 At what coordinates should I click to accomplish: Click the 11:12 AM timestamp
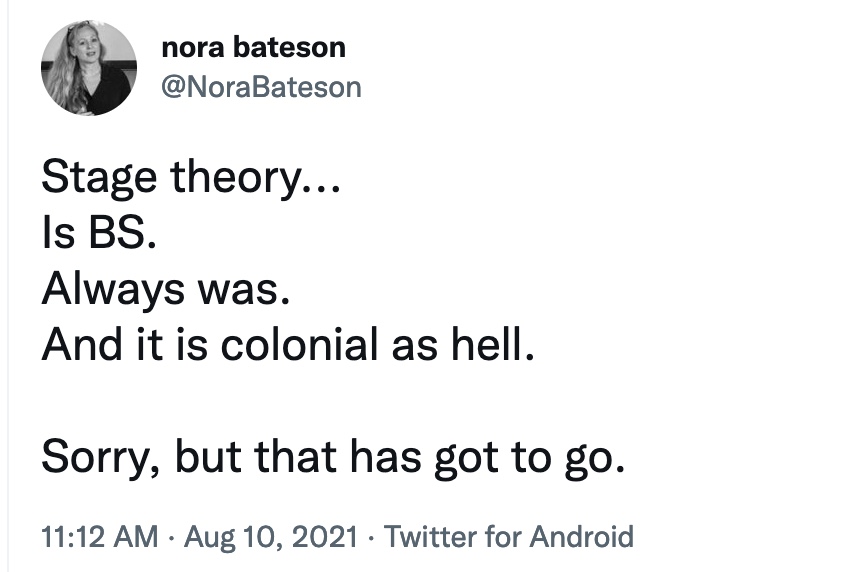tap(100, 536)
